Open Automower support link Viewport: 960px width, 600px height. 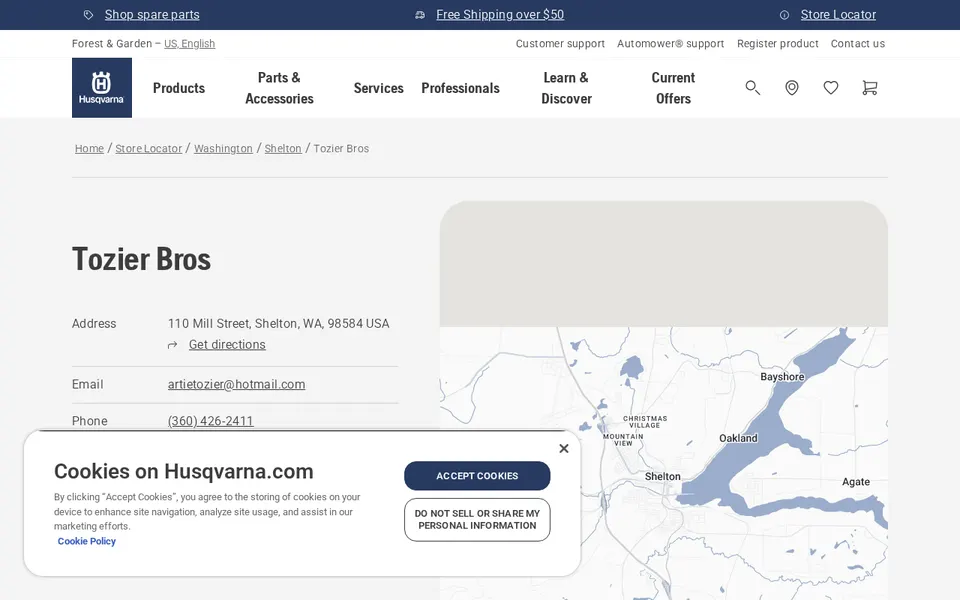(670, 43)
